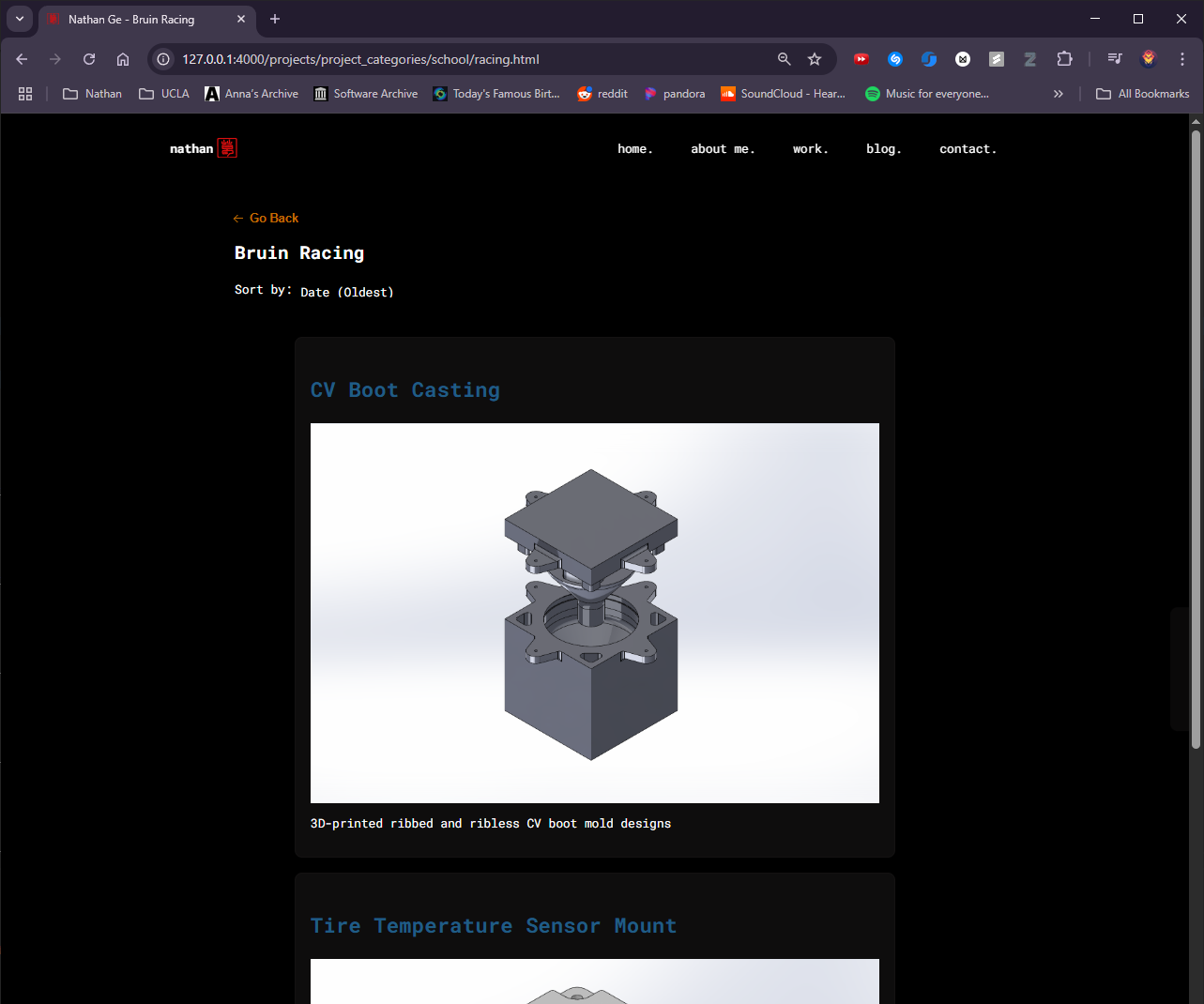1204x1004 pixels.
Task: Navigate to about me. page
Action: click(x=723, y=149)
